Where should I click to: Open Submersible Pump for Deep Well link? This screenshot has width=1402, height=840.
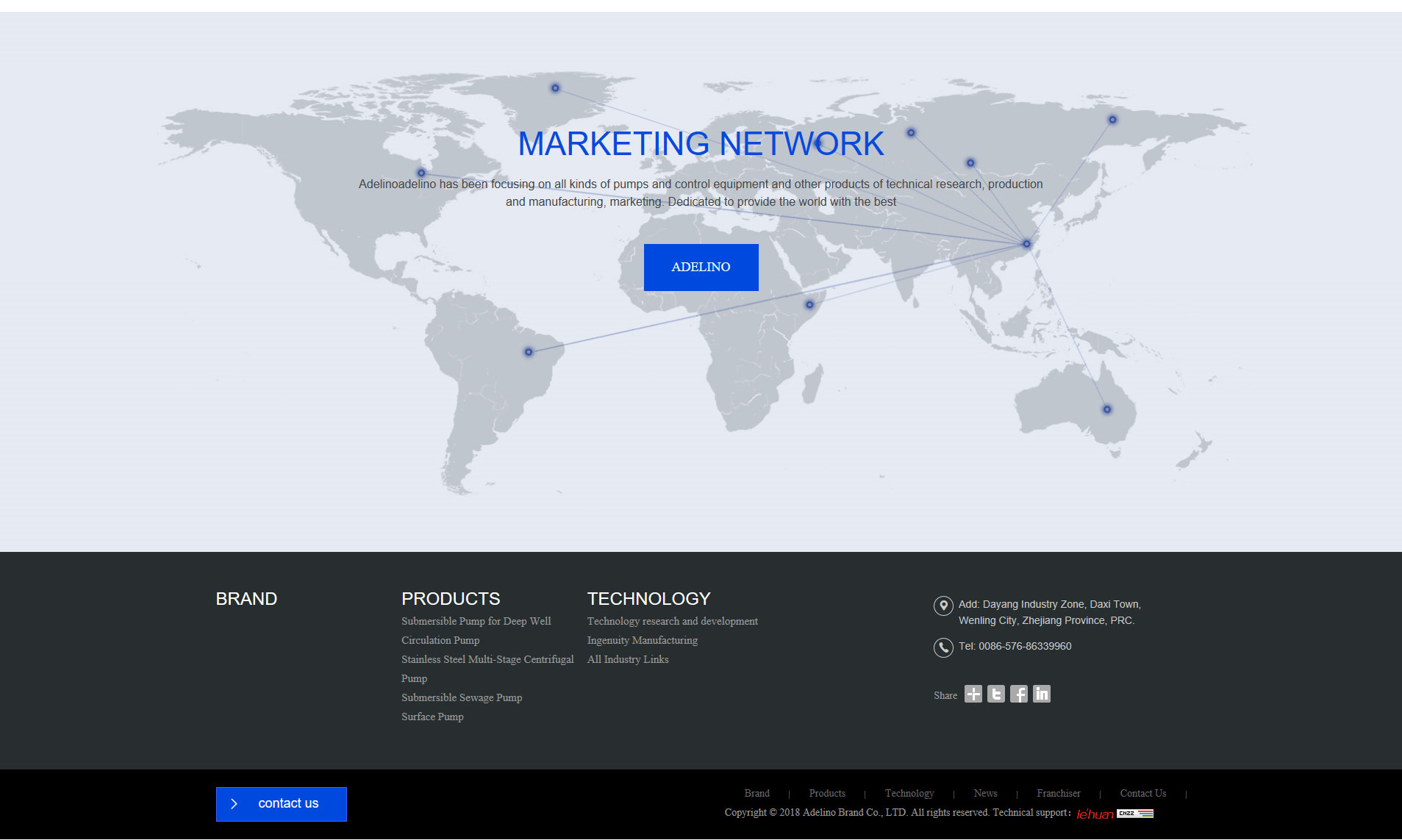tap(476, 621)
